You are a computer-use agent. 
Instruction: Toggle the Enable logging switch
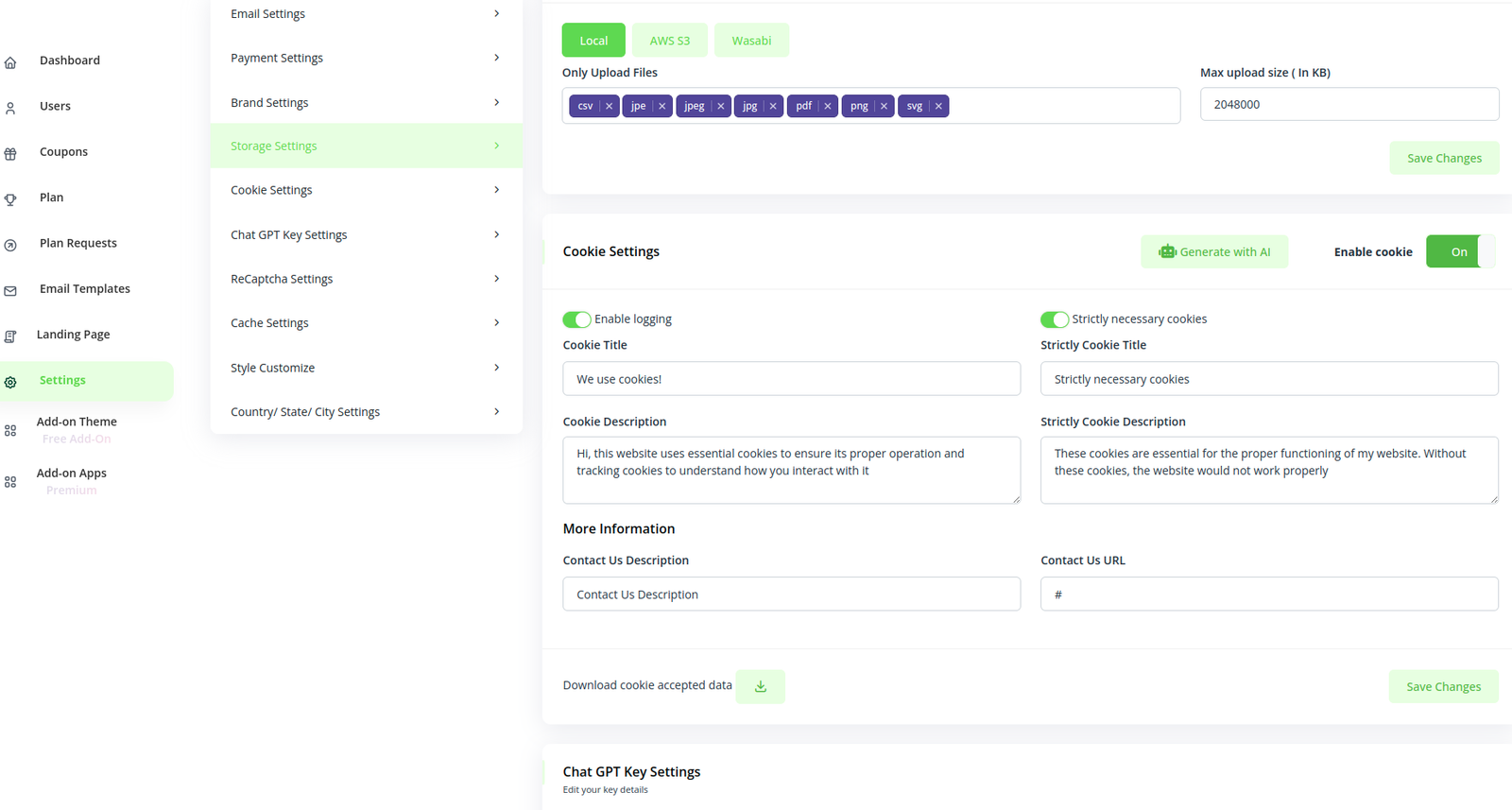pyautogui.click(x=576, y=319)
